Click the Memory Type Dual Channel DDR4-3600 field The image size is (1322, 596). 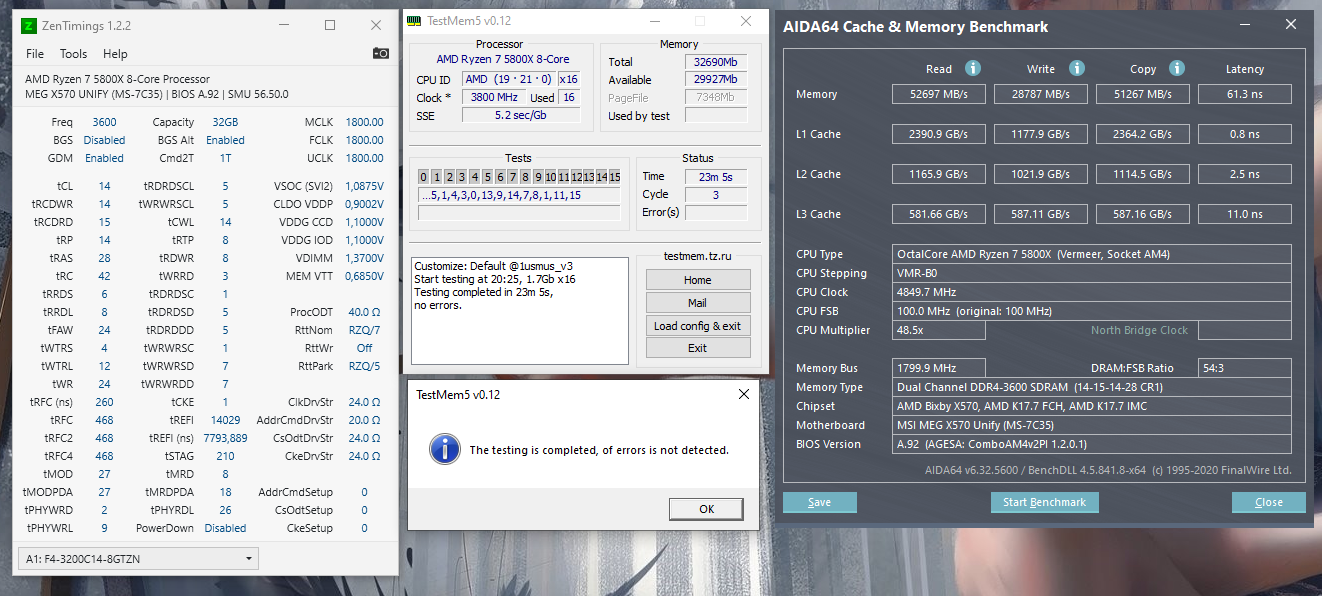click(1092, 387)
